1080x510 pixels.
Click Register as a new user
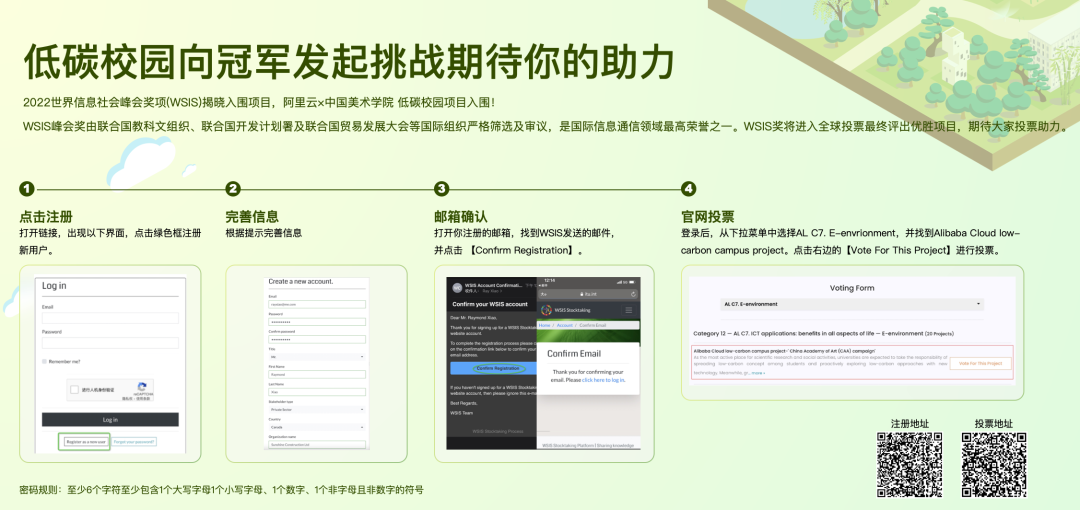[x=85, y=442]
